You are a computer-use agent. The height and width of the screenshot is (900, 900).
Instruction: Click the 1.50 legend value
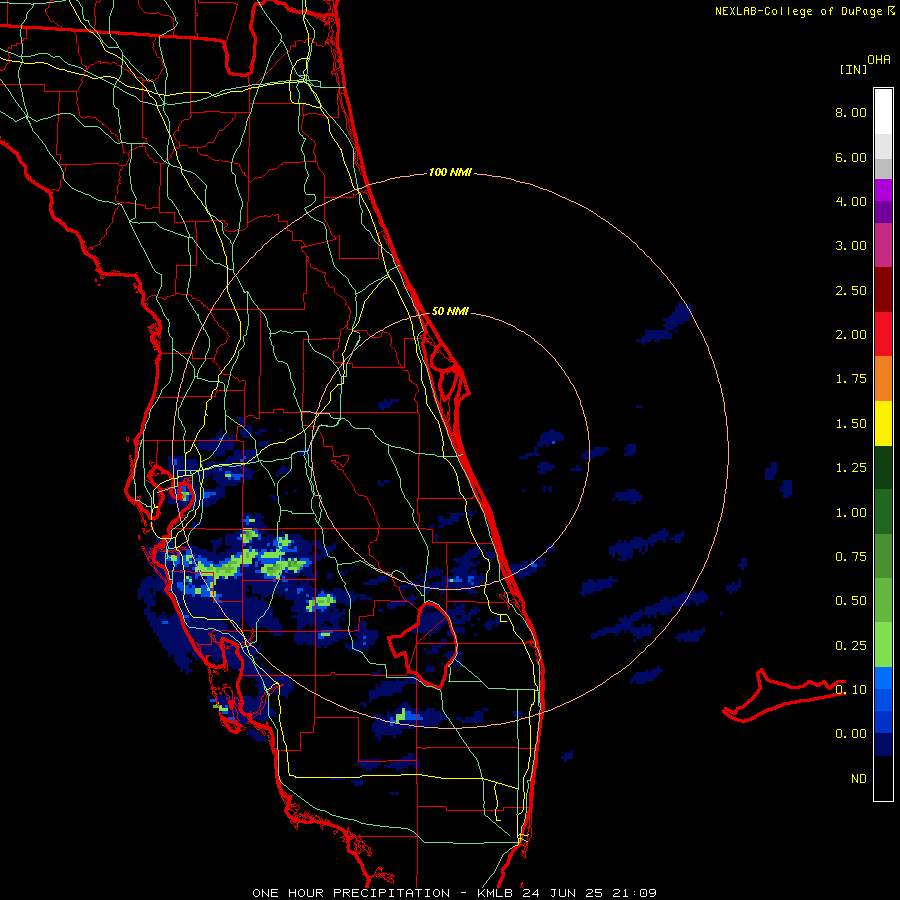click(851, 424)
